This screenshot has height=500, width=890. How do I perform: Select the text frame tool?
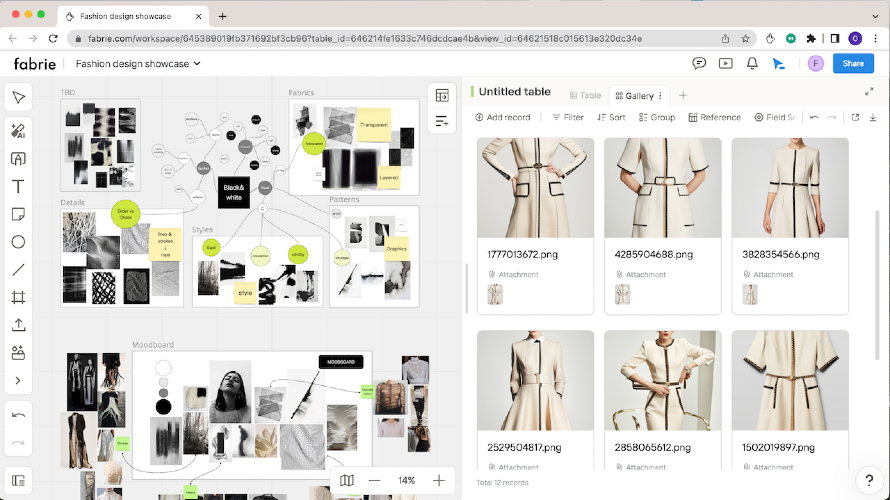pos(18,159)
